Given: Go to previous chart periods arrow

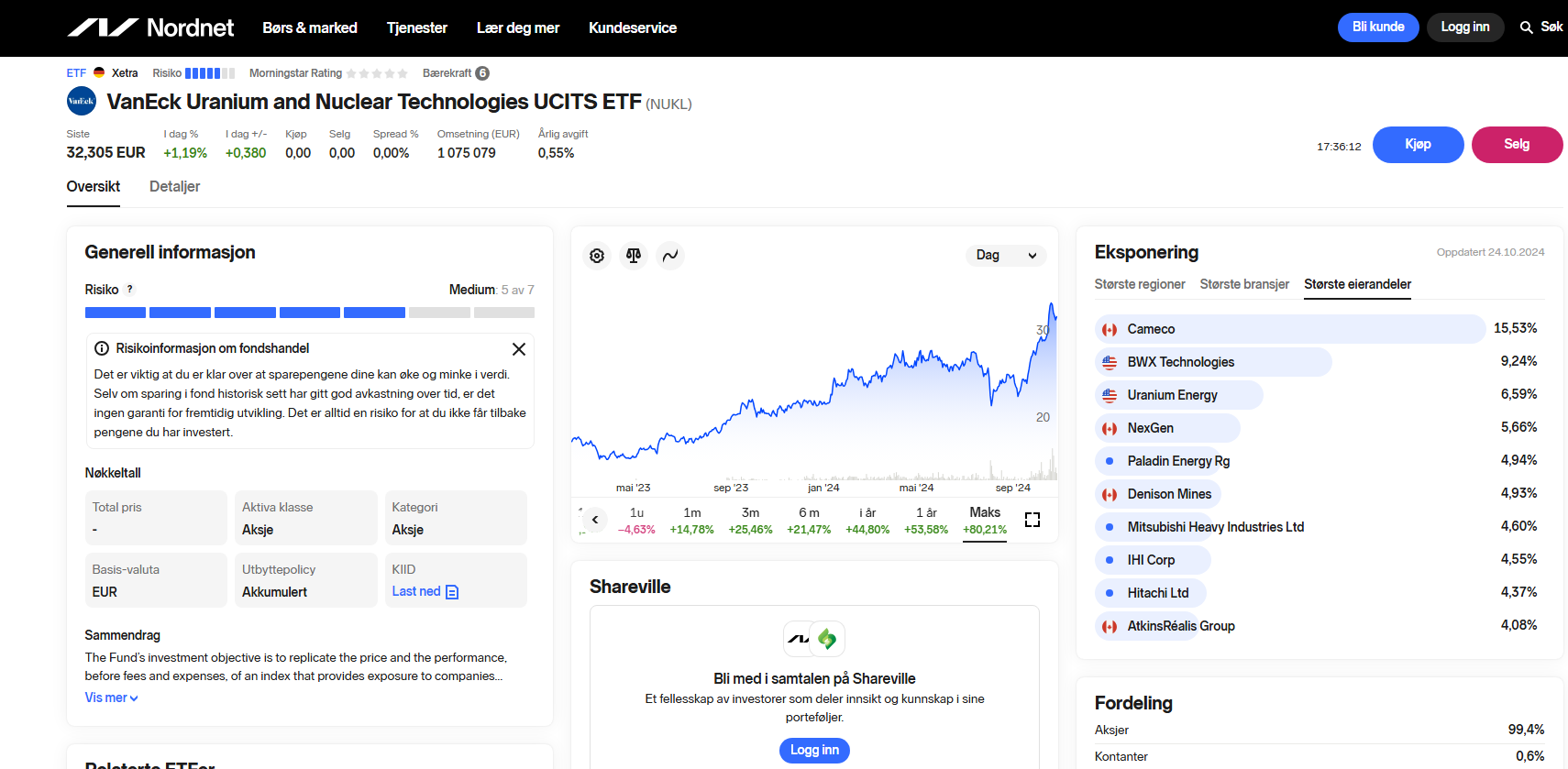Looking at the screenshot, I should 595,520.
